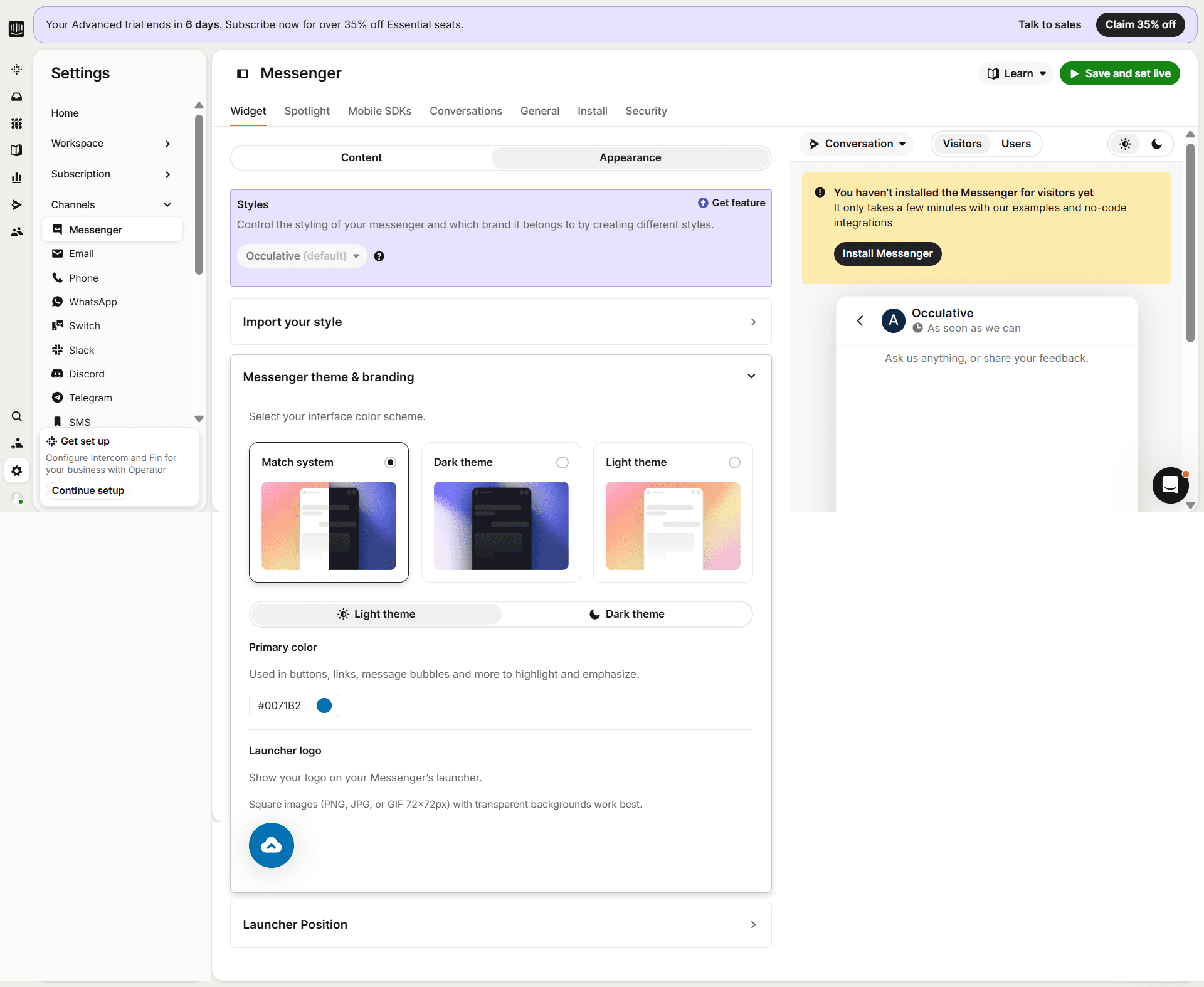This screenshot has width=1204, height=987.
Task: Click Save and set live button
Action: click(x=1120, y=73)
